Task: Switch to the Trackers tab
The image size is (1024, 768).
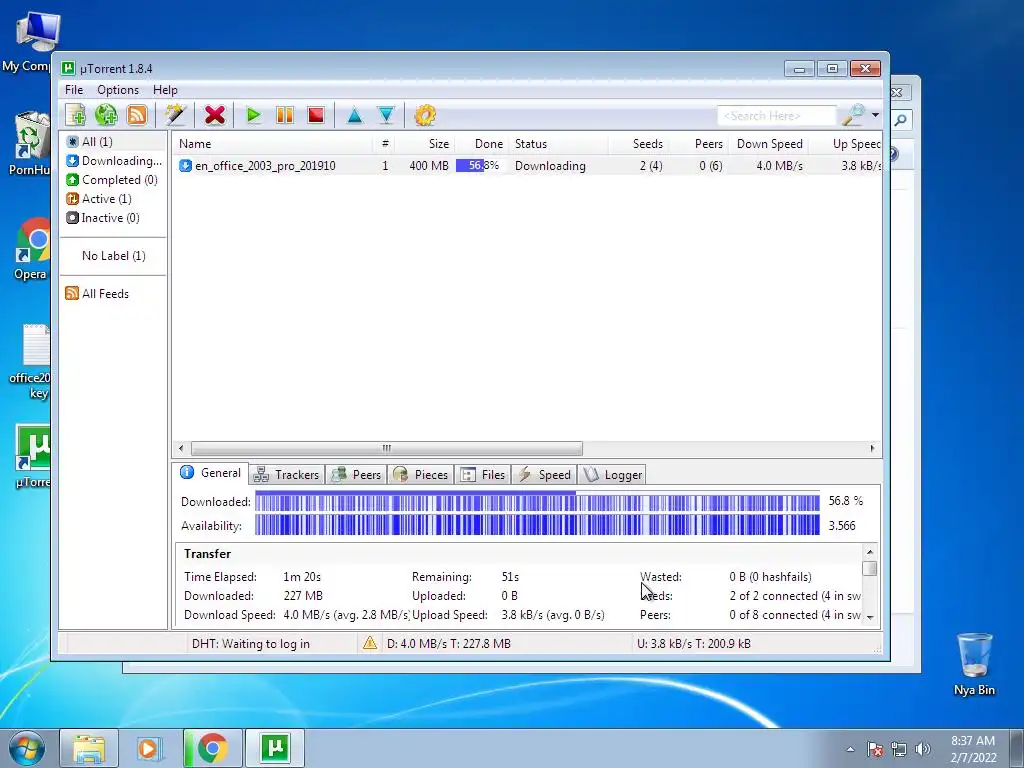Action: [x=286, y=475]
